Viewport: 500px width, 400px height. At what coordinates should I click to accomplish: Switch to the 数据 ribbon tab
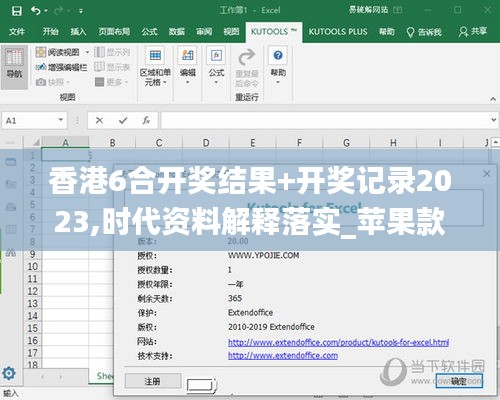(177, 32)
